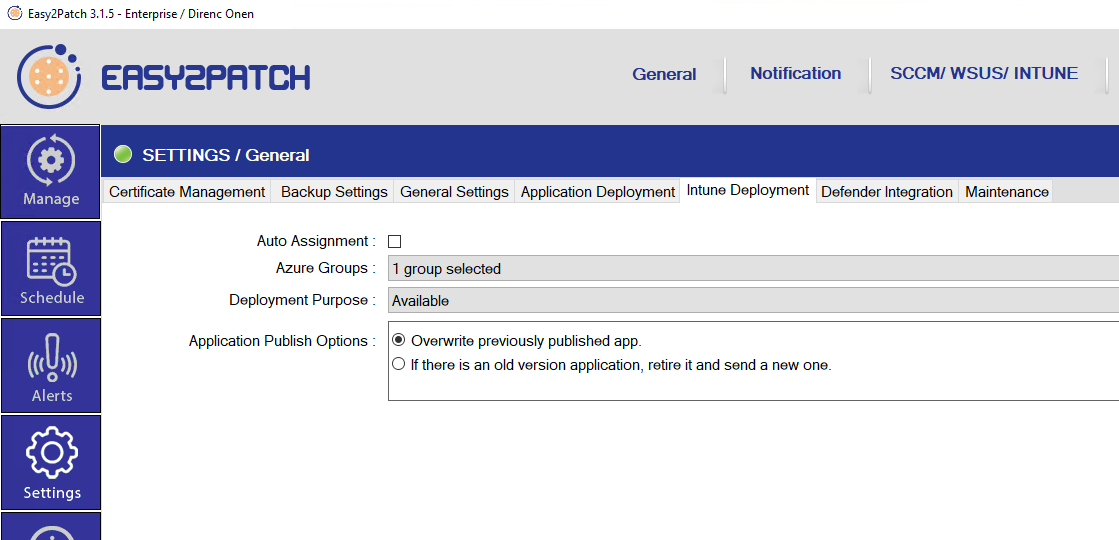Click the General top menu item

[664, 74]
